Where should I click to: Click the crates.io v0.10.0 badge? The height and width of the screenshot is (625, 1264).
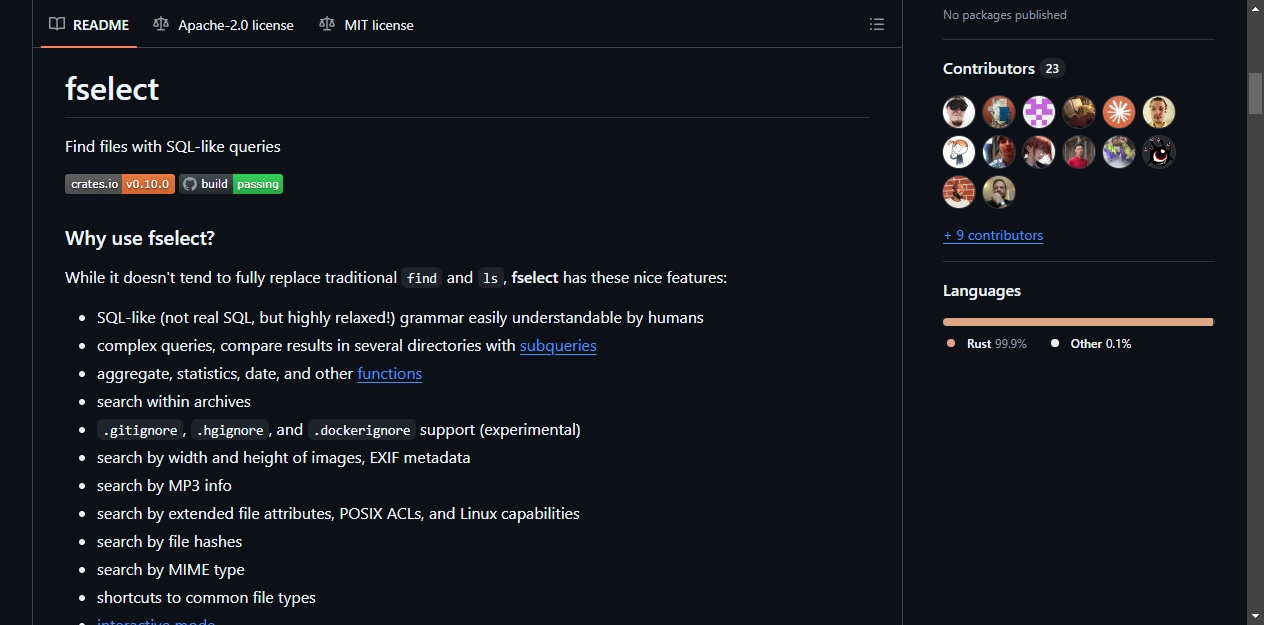coord(120,184)
